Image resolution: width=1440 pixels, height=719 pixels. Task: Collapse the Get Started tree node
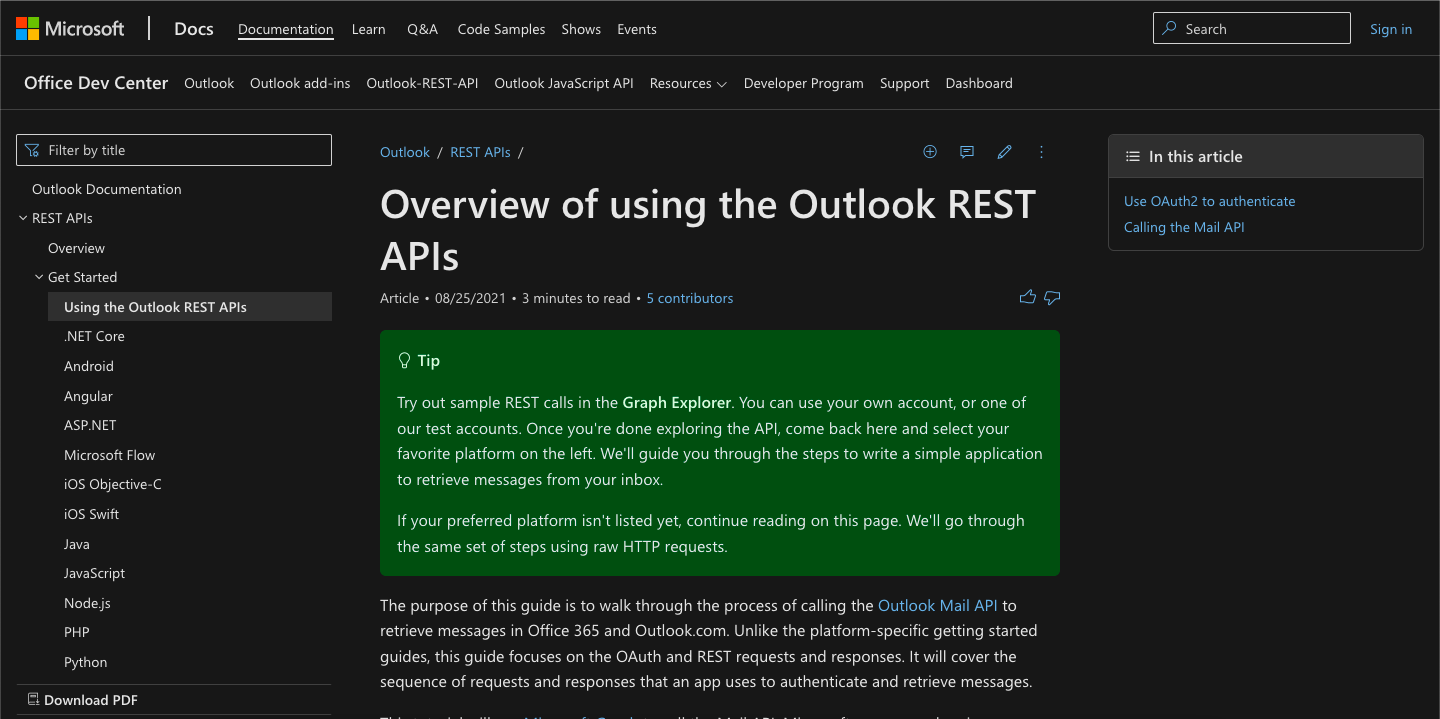point(39,277)
